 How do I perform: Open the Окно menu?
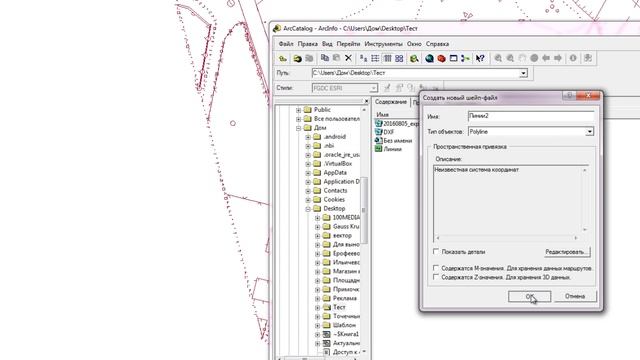pos(414,44)
